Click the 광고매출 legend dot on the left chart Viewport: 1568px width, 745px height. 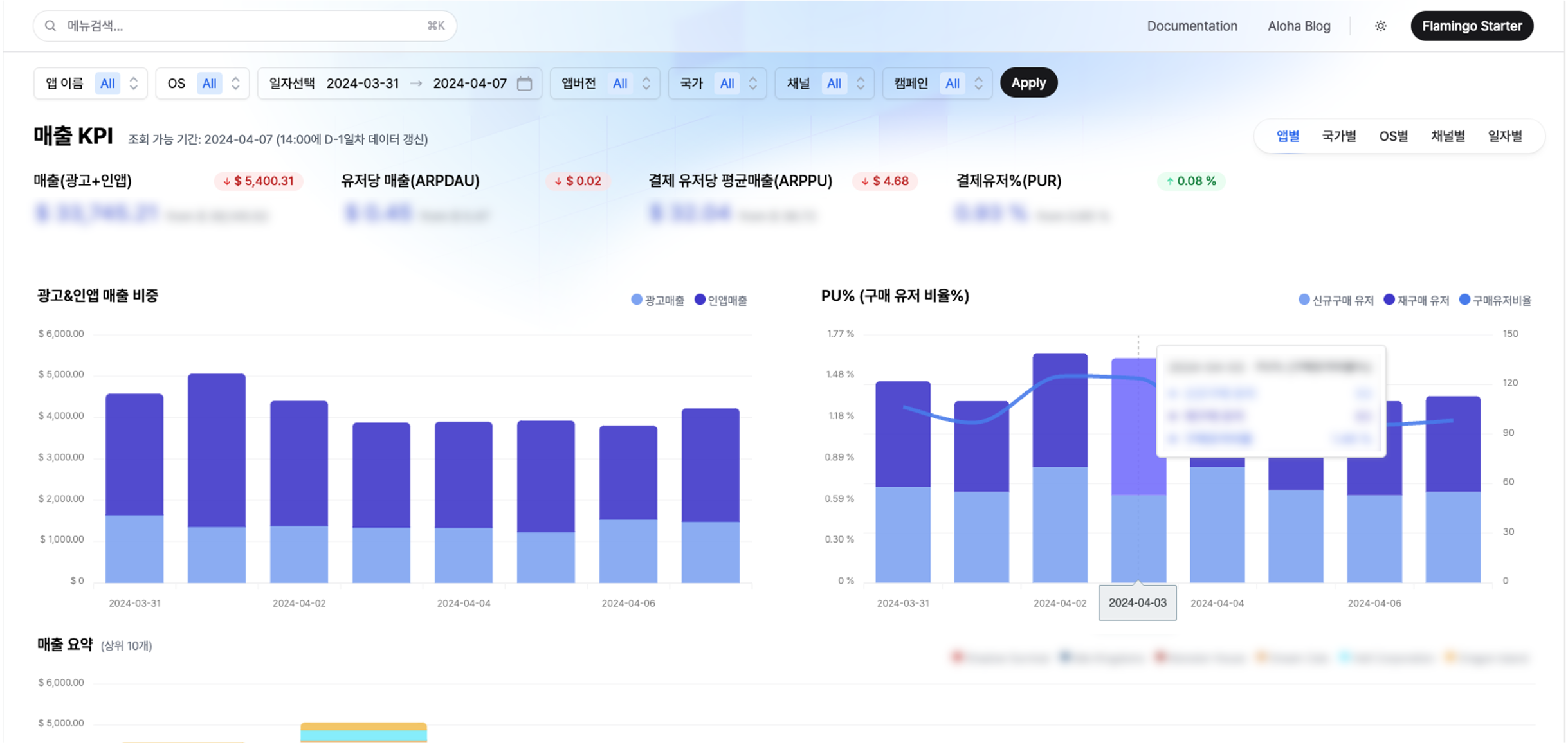tap(635, 300)
